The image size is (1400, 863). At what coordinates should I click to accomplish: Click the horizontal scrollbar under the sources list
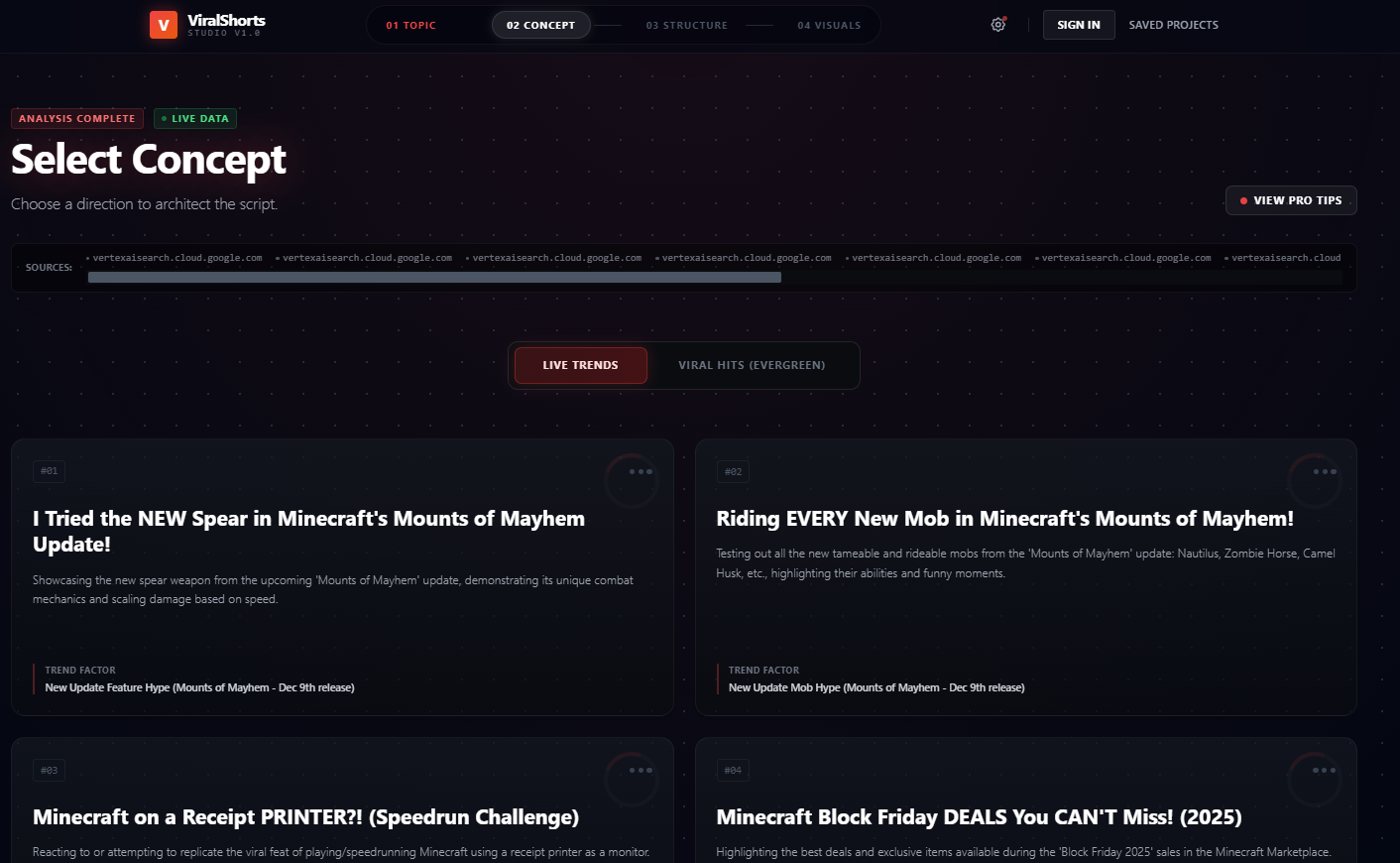click(434, 278)
